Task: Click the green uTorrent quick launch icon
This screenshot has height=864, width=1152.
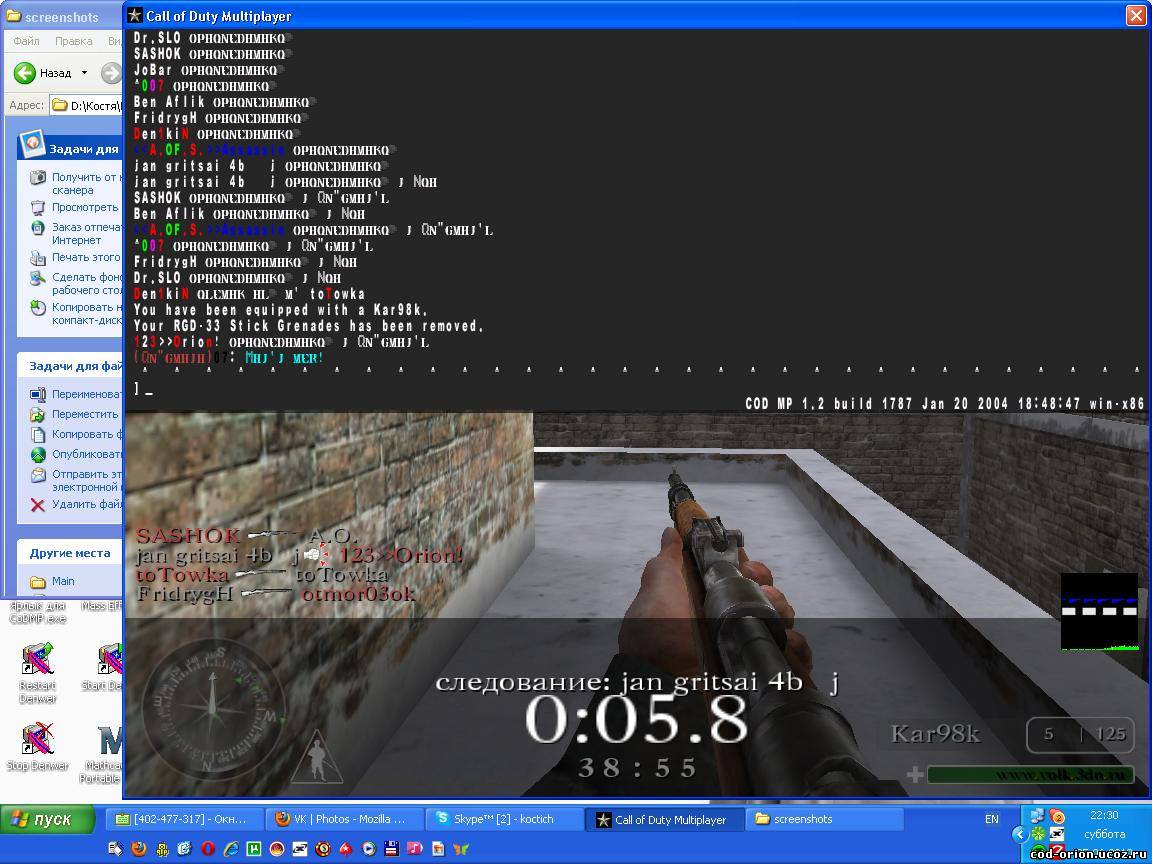Action: [254, 849]
